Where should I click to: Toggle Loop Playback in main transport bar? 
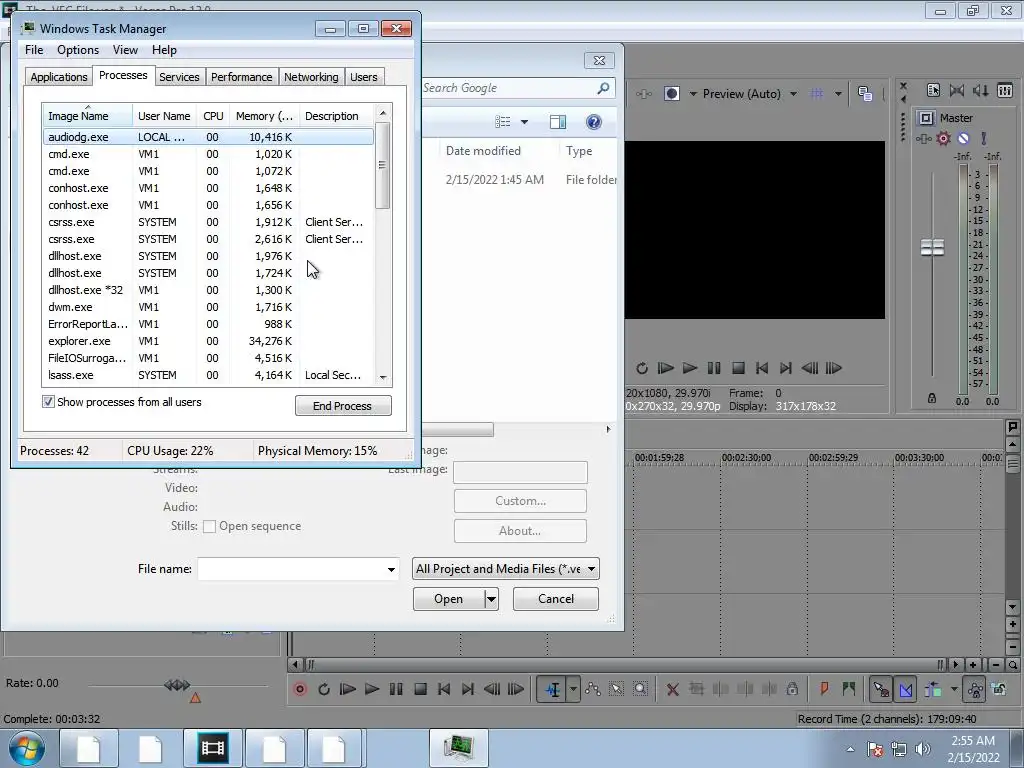click(324, 689)
